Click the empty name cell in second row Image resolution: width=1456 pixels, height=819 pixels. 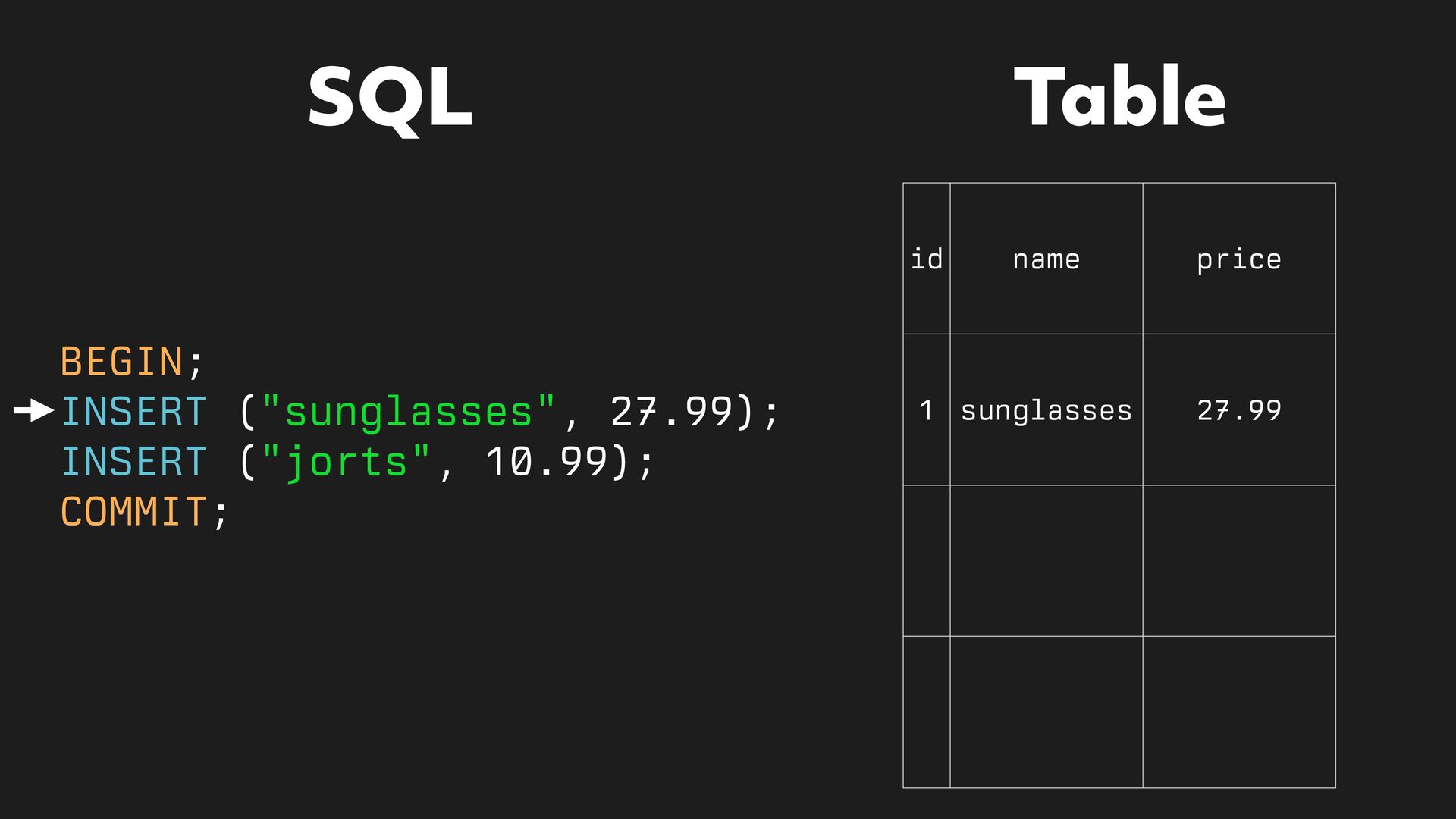coord(1046,560)
